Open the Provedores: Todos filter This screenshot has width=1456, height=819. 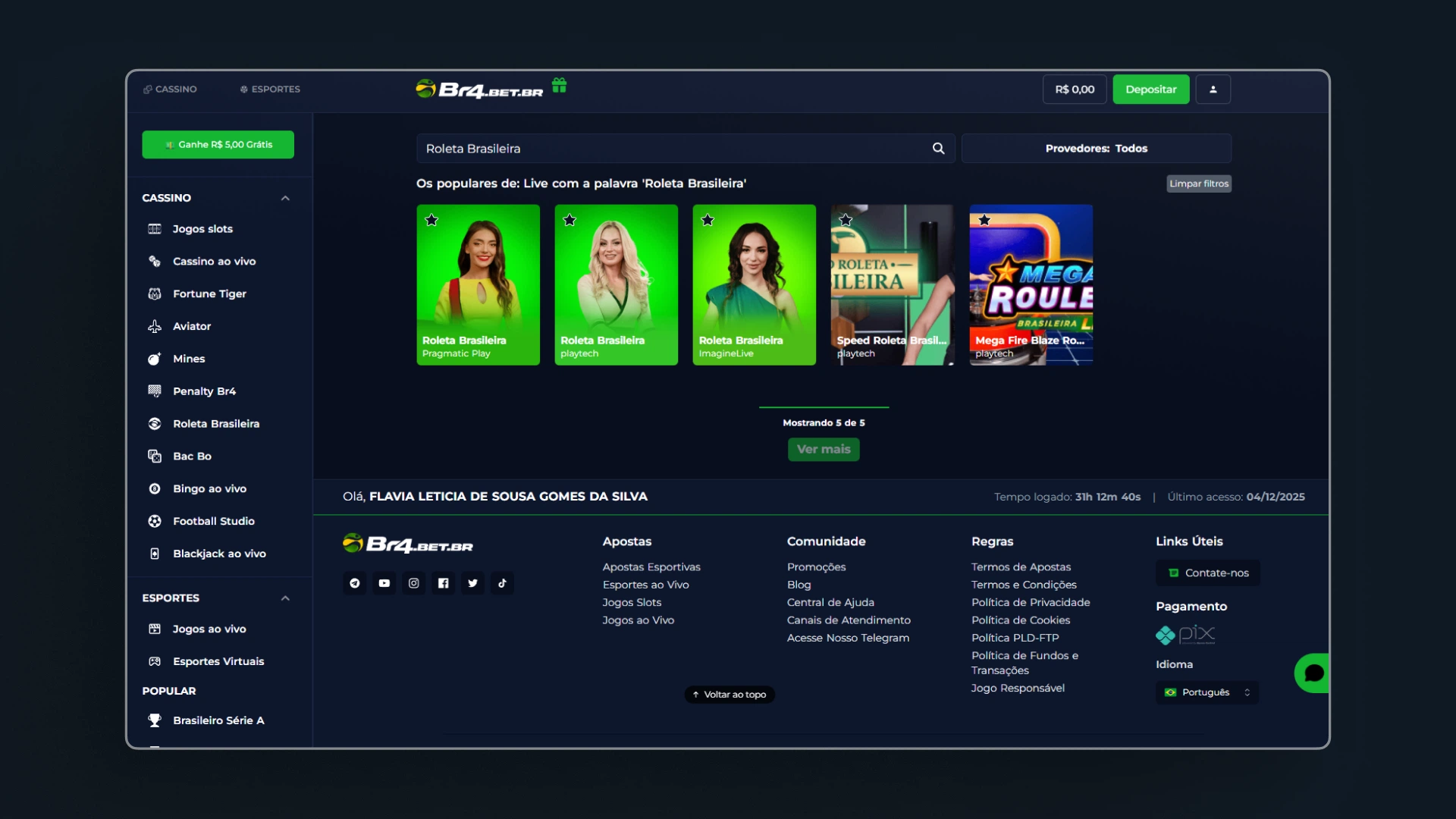point(1096,149)
